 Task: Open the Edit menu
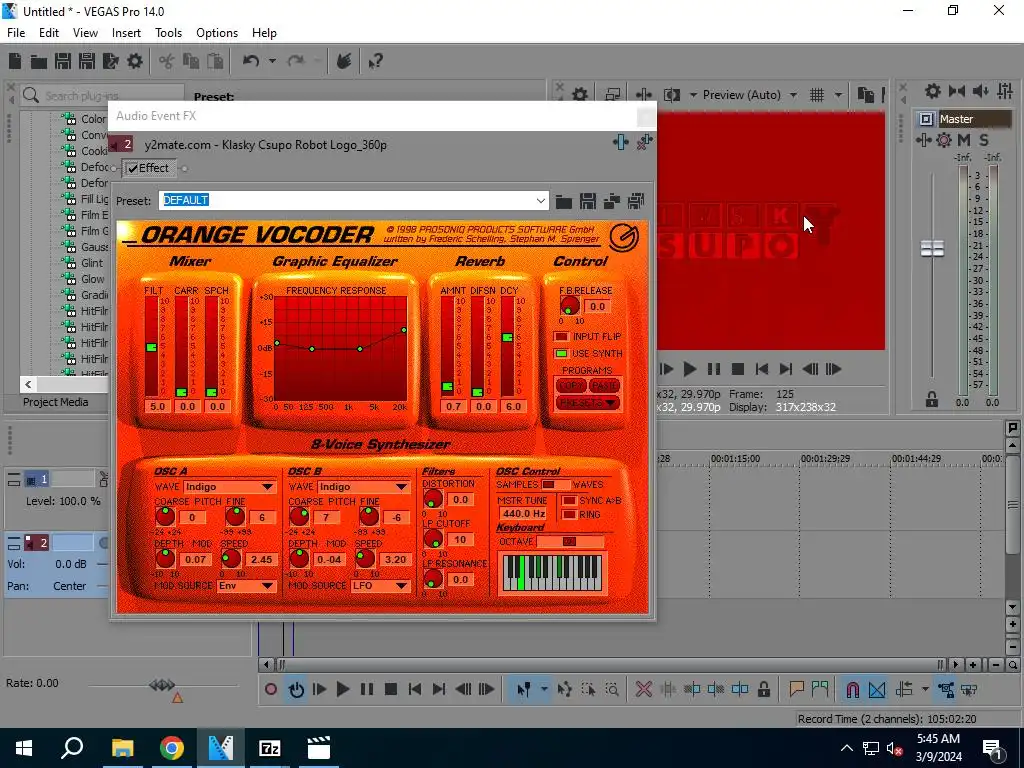tap(49, 33)
